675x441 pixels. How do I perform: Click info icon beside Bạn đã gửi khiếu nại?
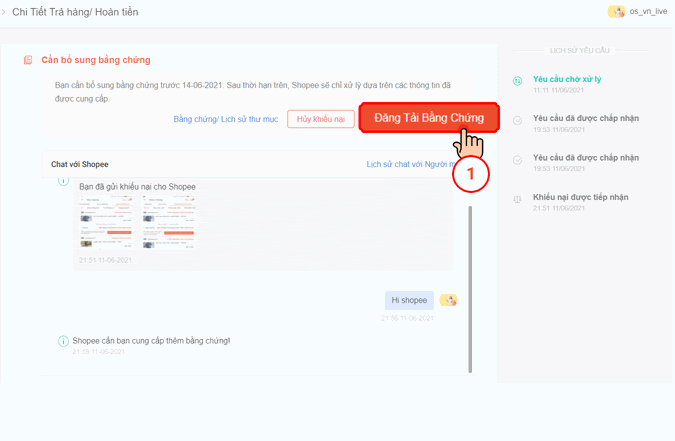click(64, 182)
